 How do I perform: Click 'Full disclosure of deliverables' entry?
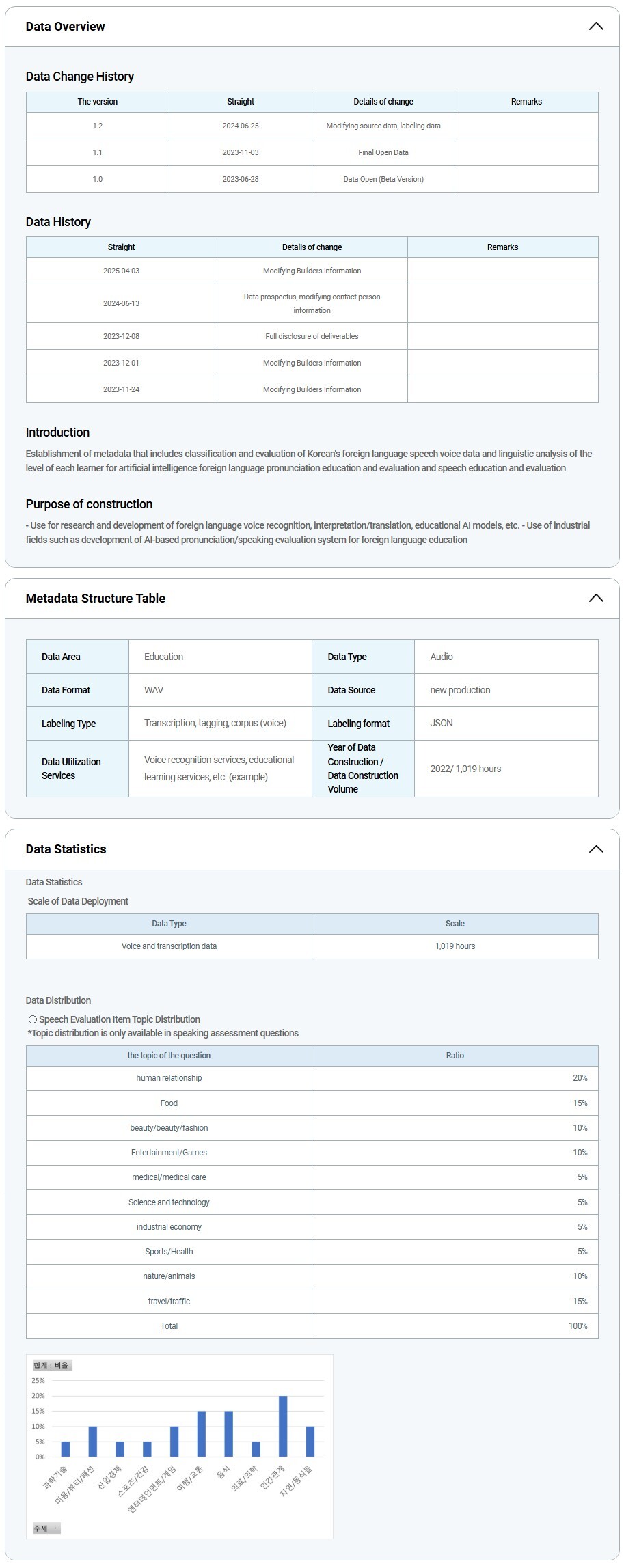(x=312, y=336)
